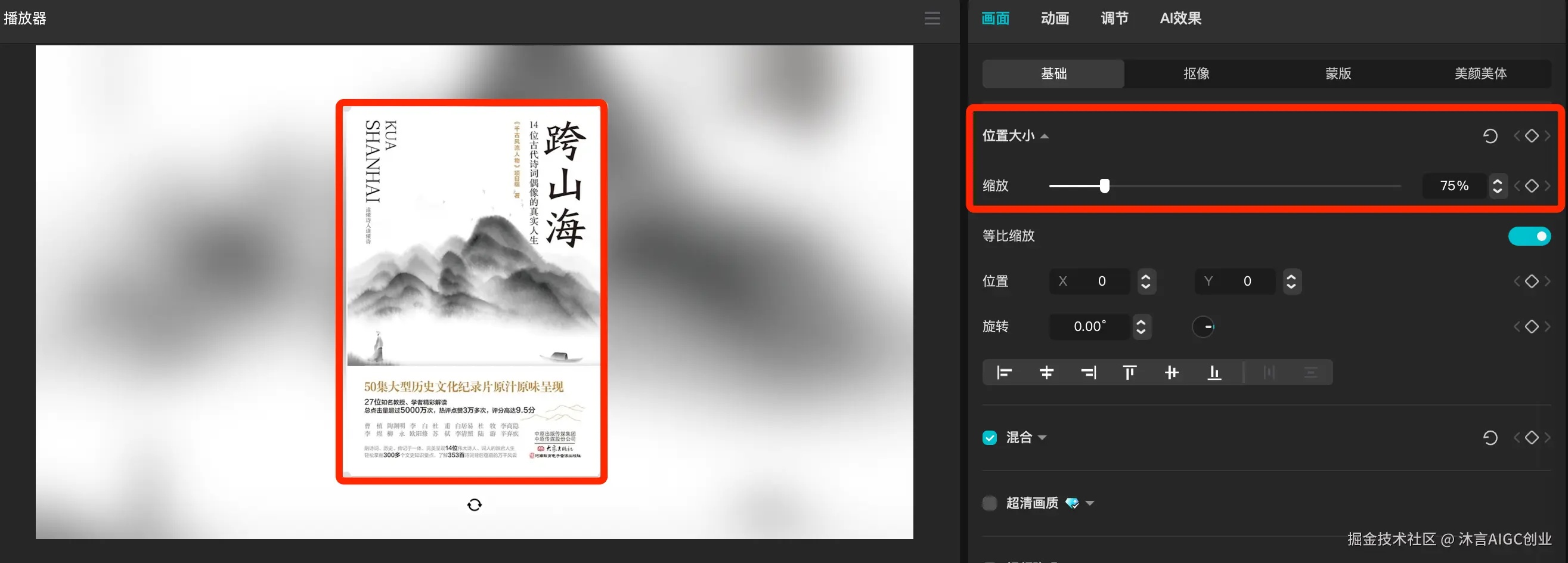The image size is (1568, 563).
Task: Go to next keyframe in 位置大小 header
Action: pyautogui.click(x=1547, y=136)
